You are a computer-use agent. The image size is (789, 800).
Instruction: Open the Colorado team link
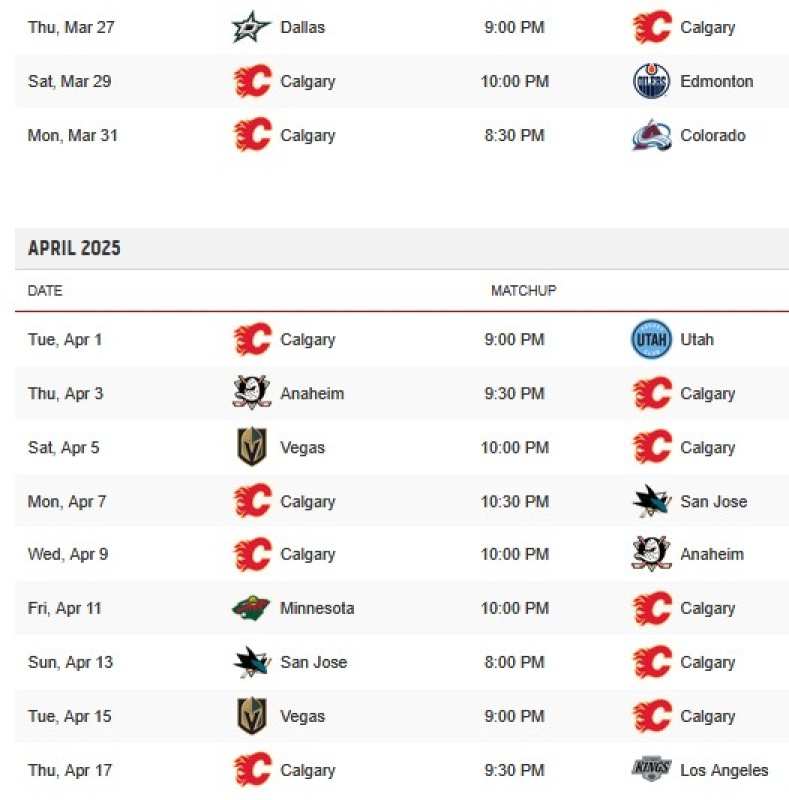(x=712, y=135)
